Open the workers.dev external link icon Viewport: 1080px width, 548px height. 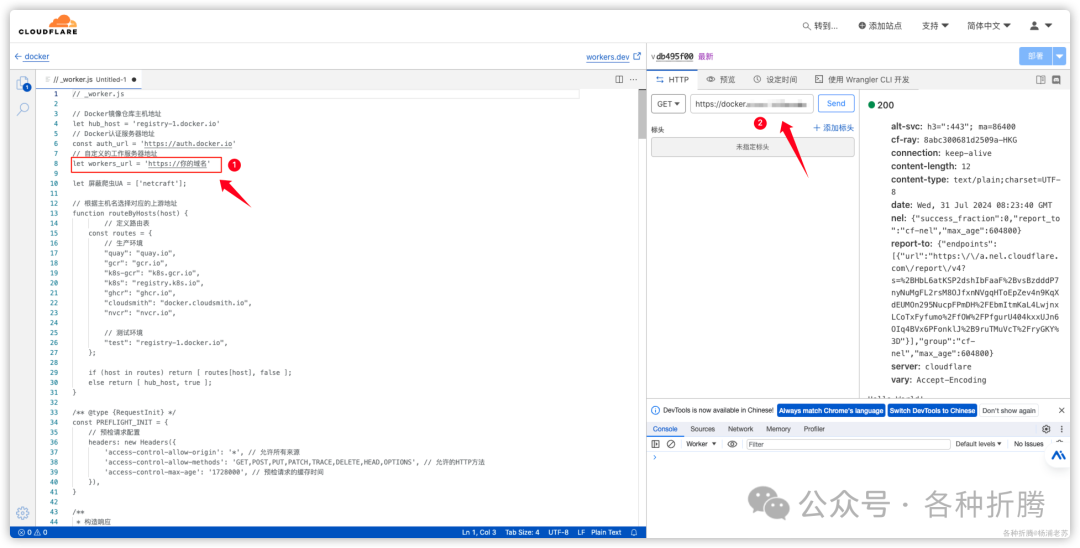click(637, 56)
